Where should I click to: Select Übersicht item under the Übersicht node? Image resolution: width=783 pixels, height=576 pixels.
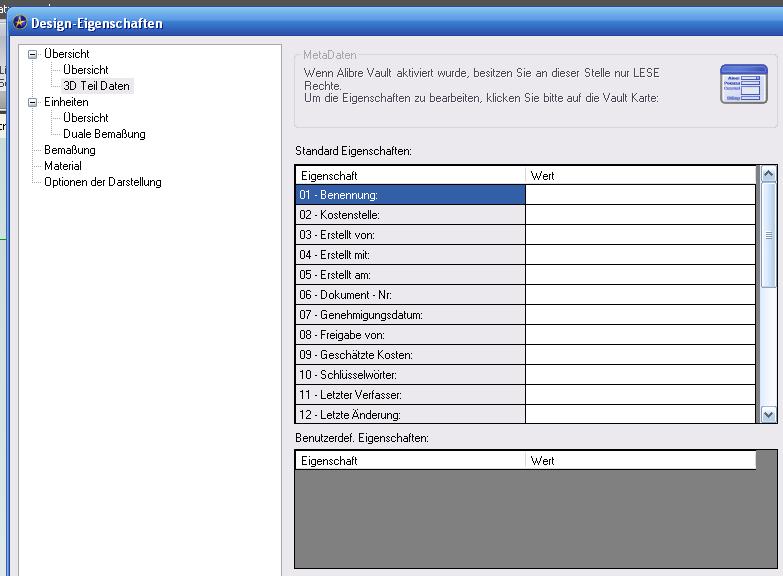[x=85, y=70]
